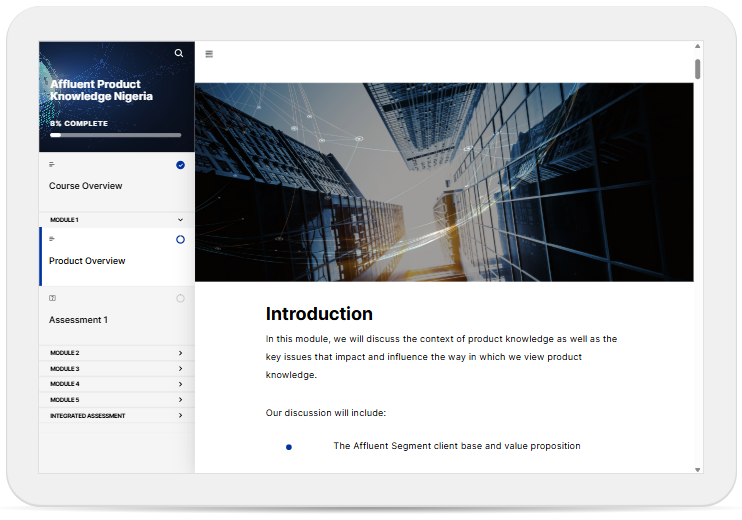742x520 pixels.
Task: Click the lesson icon above Product Overview
Action: tap(52, 239)
